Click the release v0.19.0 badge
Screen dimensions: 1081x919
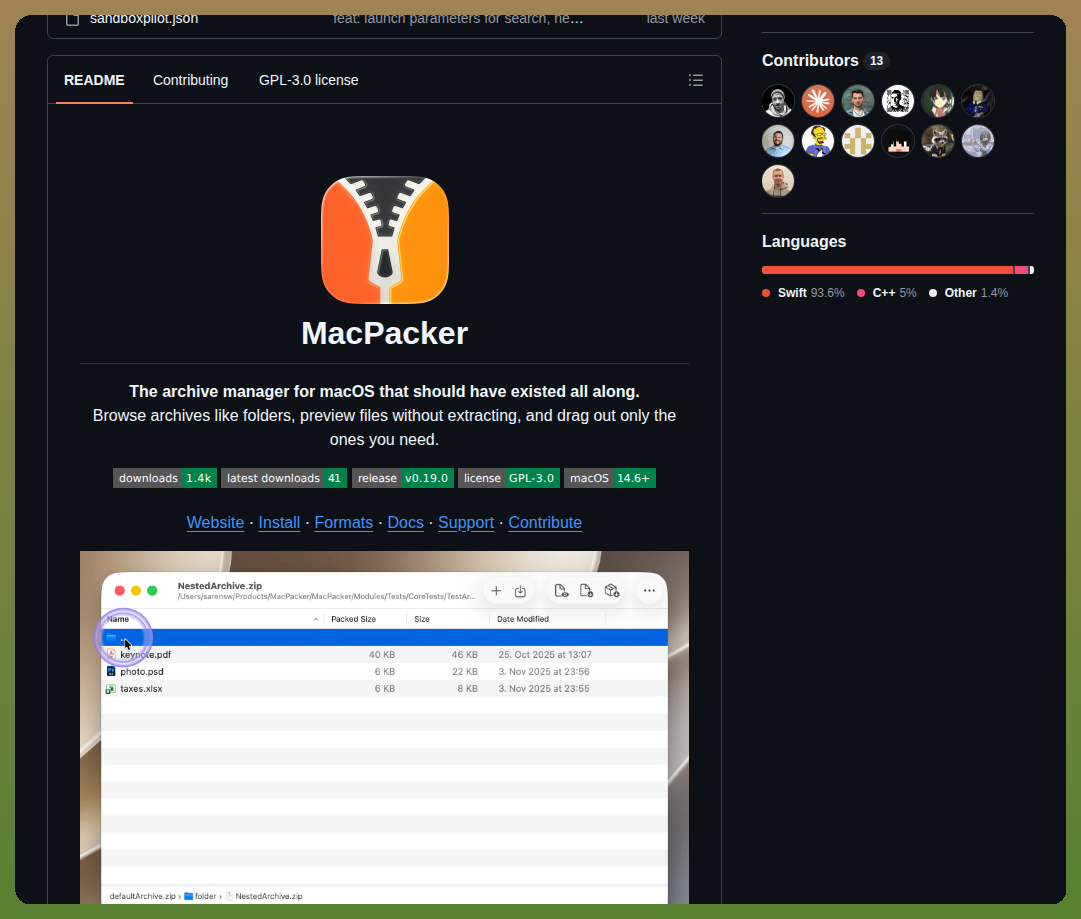403,478
